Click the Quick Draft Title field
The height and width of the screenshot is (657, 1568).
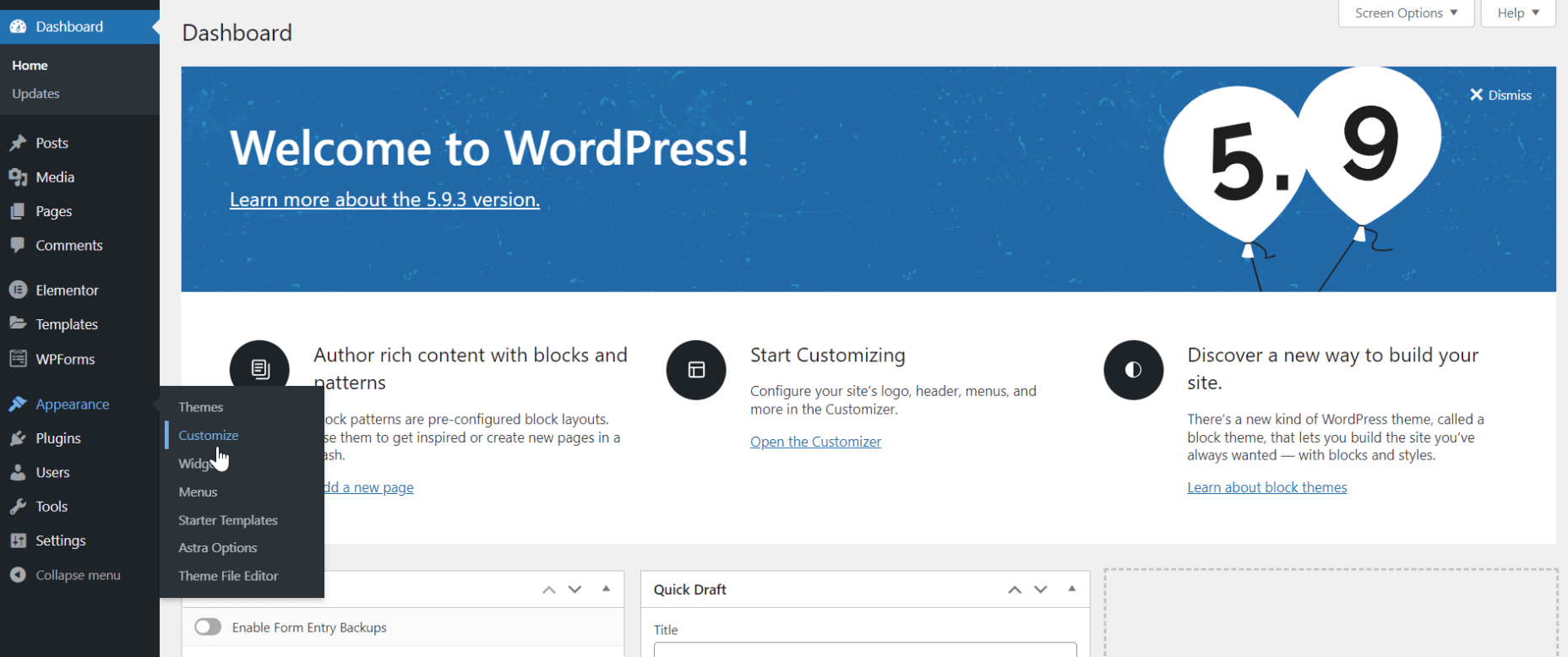coord(865,649)
